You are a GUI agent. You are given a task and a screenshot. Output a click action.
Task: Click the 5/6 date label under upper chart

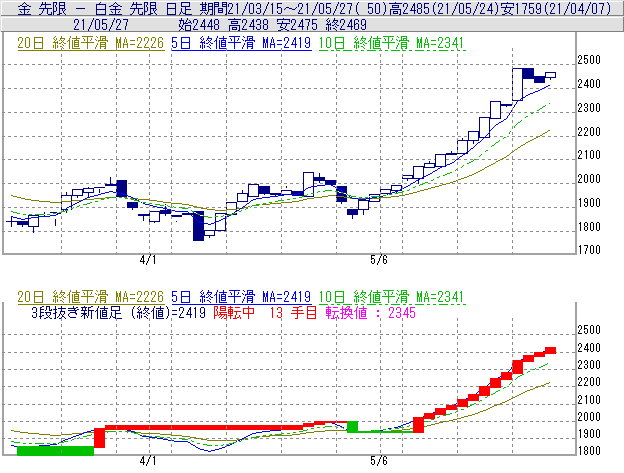click(379, 260)
